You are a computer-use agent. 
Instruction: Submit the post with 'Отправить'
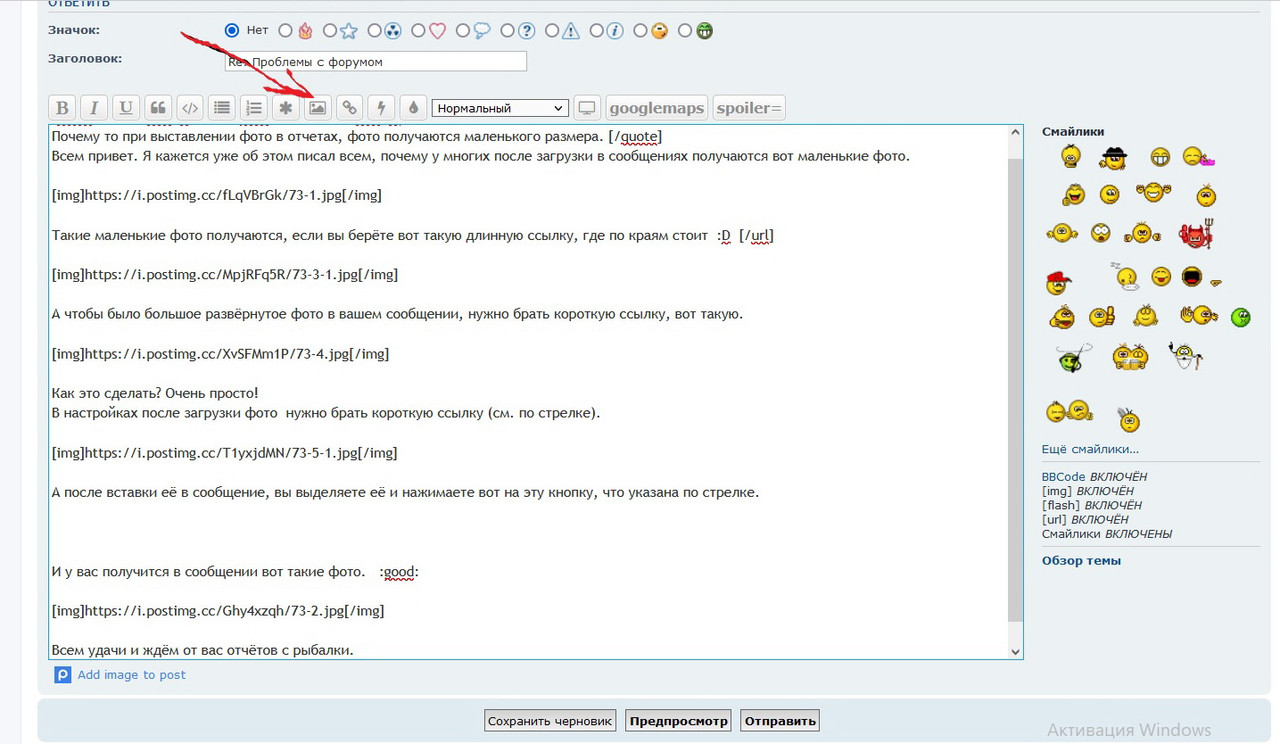click(781, 720)
